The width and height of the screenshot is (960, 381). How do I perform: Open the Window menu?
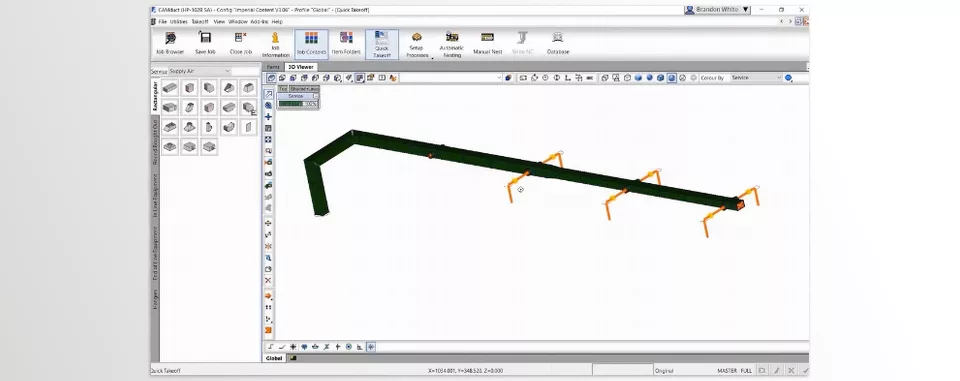(x=238, y=21)
